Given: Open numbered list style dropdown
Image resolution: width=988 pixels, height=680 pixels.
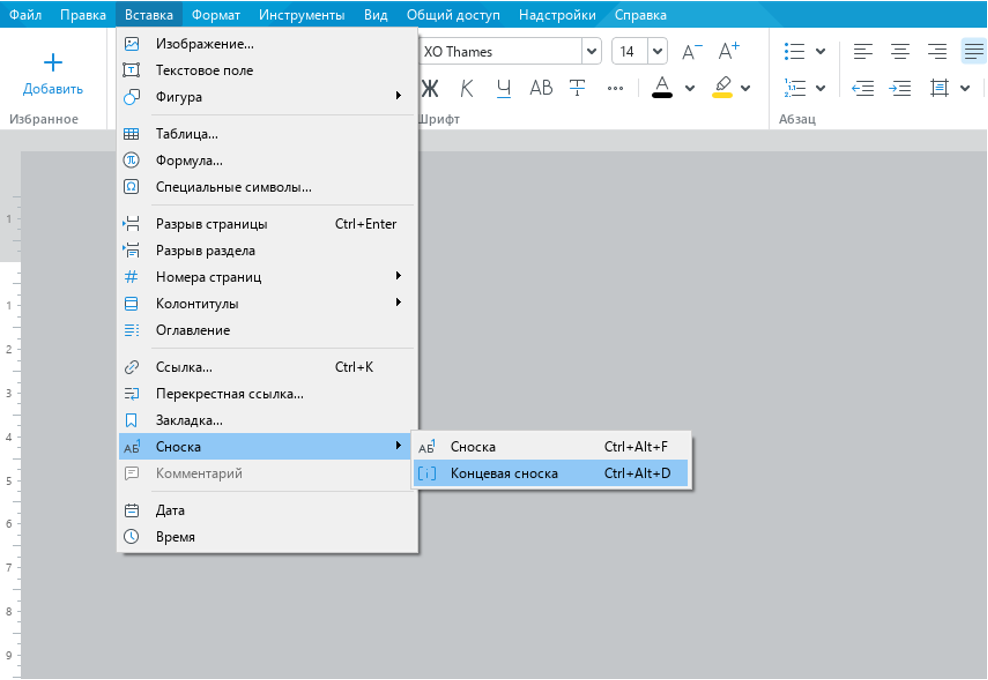Looking at the screenshot, I should point(820,88).
